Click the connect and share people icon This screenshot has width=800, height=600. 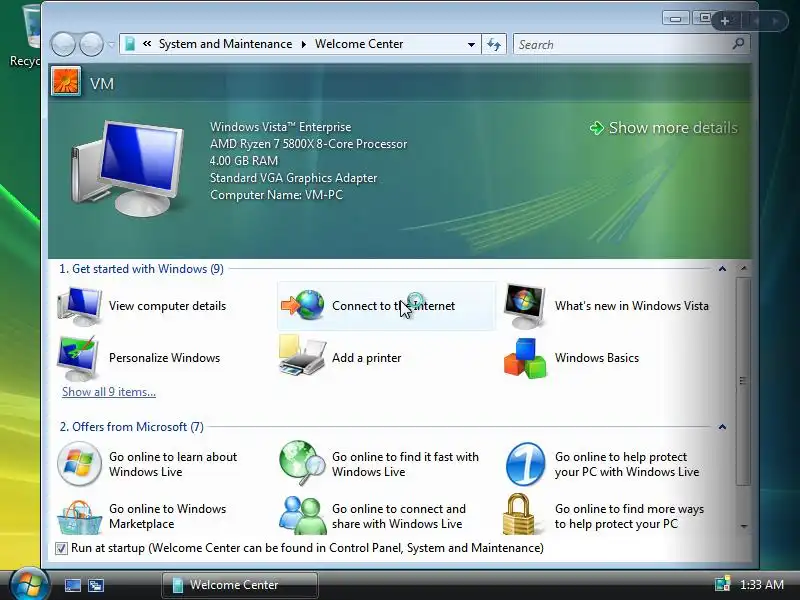(x=302, y=515)
